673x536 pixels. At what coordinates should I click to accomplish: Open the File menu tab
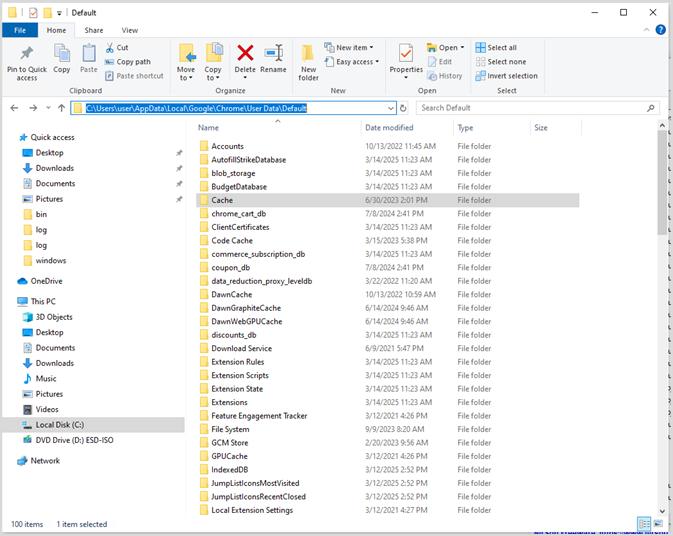pyautogui.click(x=20, y=30)
